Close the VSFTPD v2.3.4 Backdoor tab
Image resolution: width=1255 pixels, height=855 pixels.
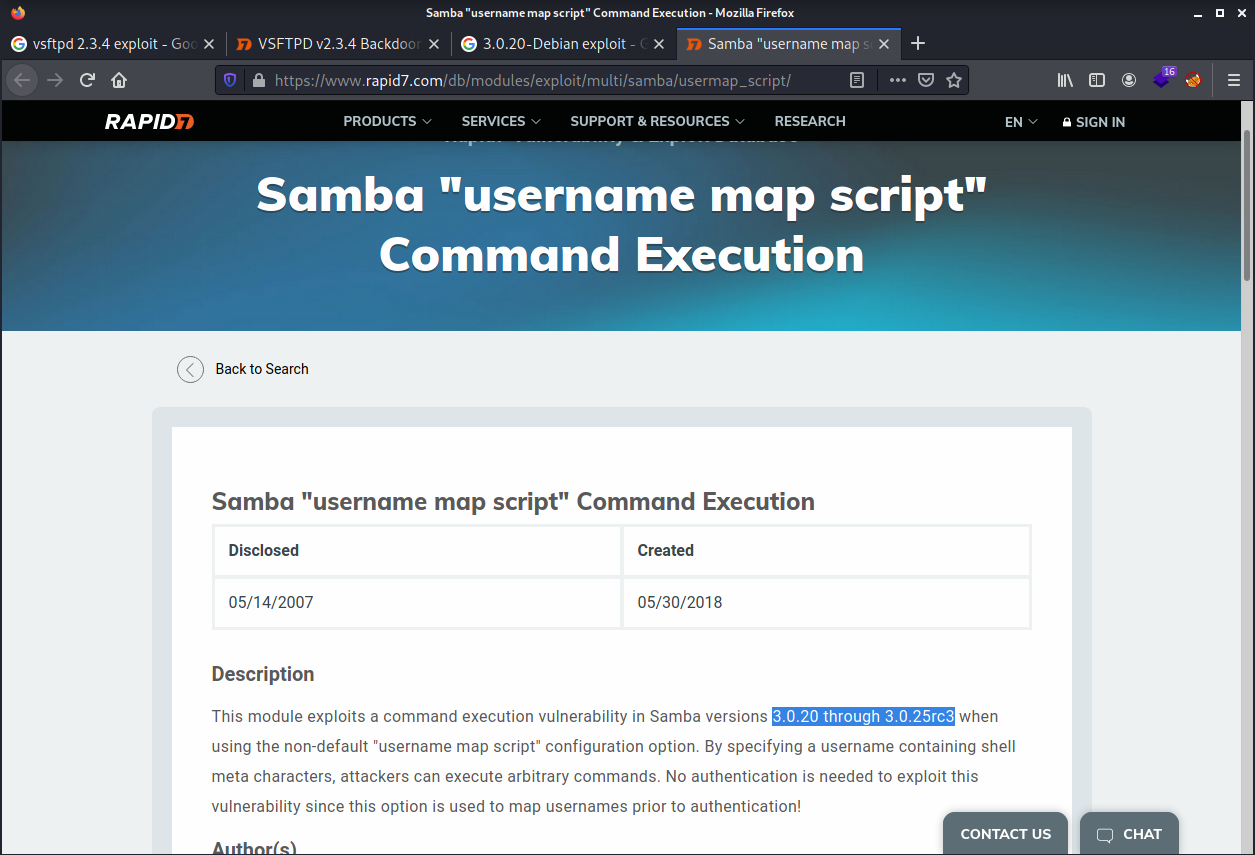(434, 44)
